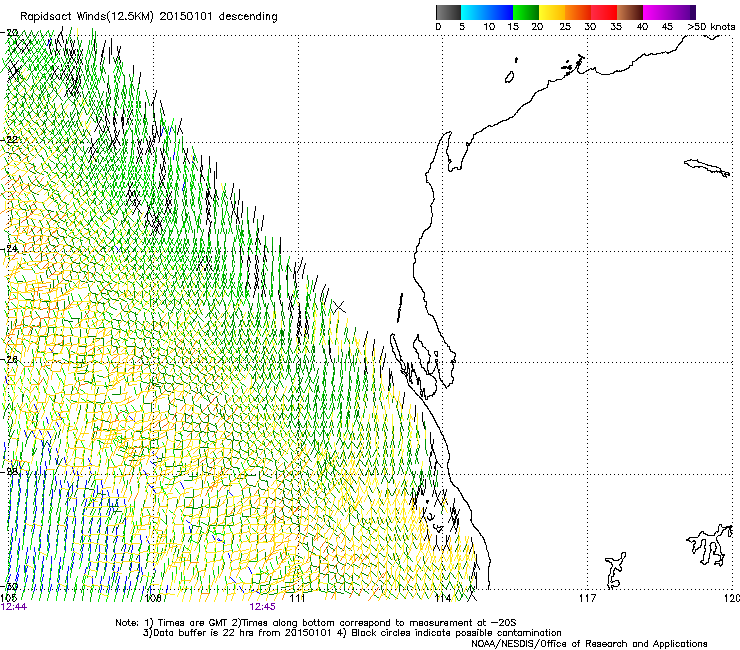Click the 'Times are GMT' note line
The height and width of the screenshot is (650, 740).
tap(316, 623)
